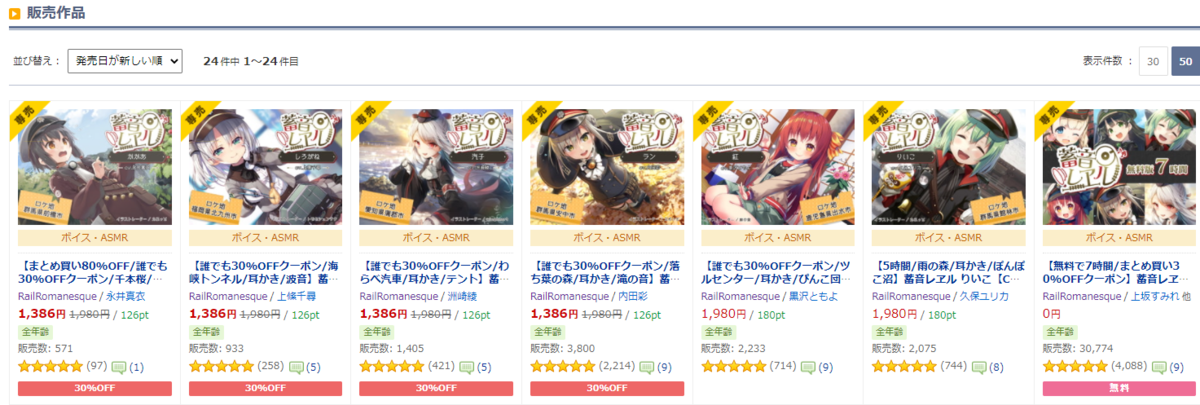The height and width of the screenshot is (405, 1200).
Task: Click comment icon on the free 0円 product
Action: pyautogui.click(x=1150, y=367)
